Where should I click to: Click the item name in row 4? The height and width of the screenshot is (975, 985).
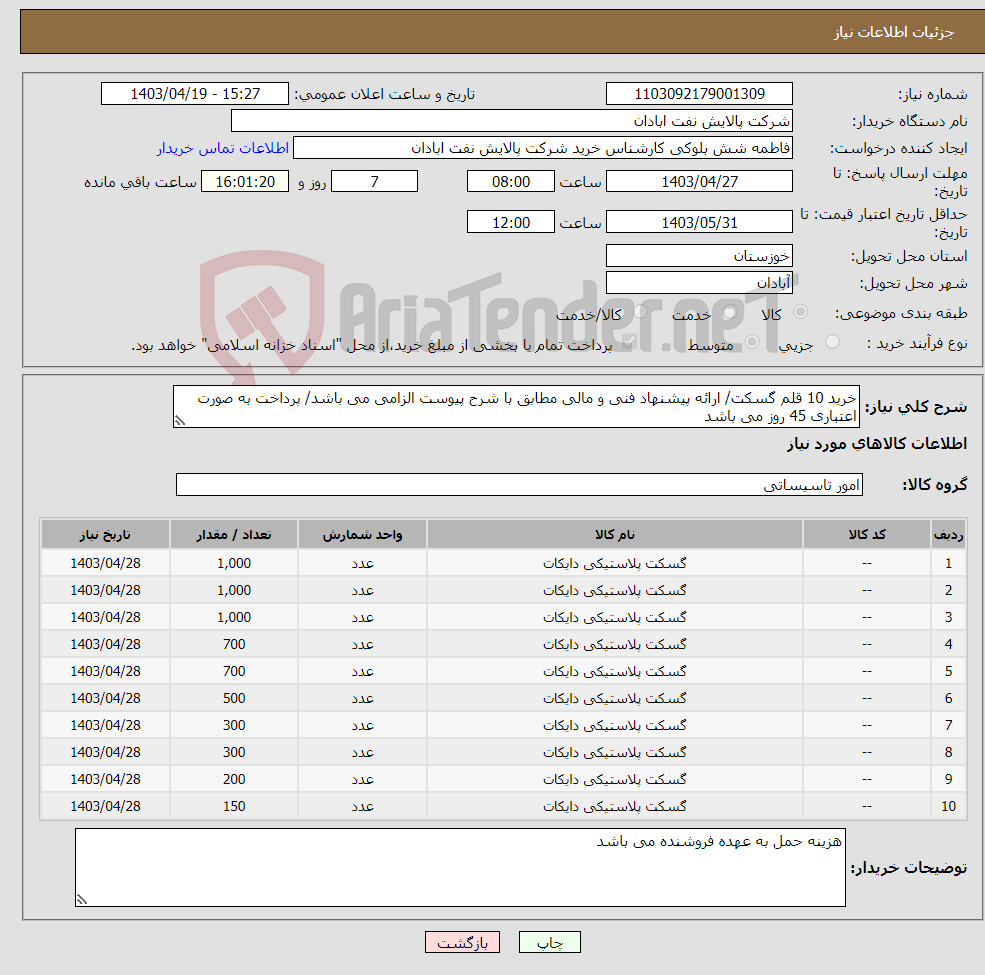614,645
